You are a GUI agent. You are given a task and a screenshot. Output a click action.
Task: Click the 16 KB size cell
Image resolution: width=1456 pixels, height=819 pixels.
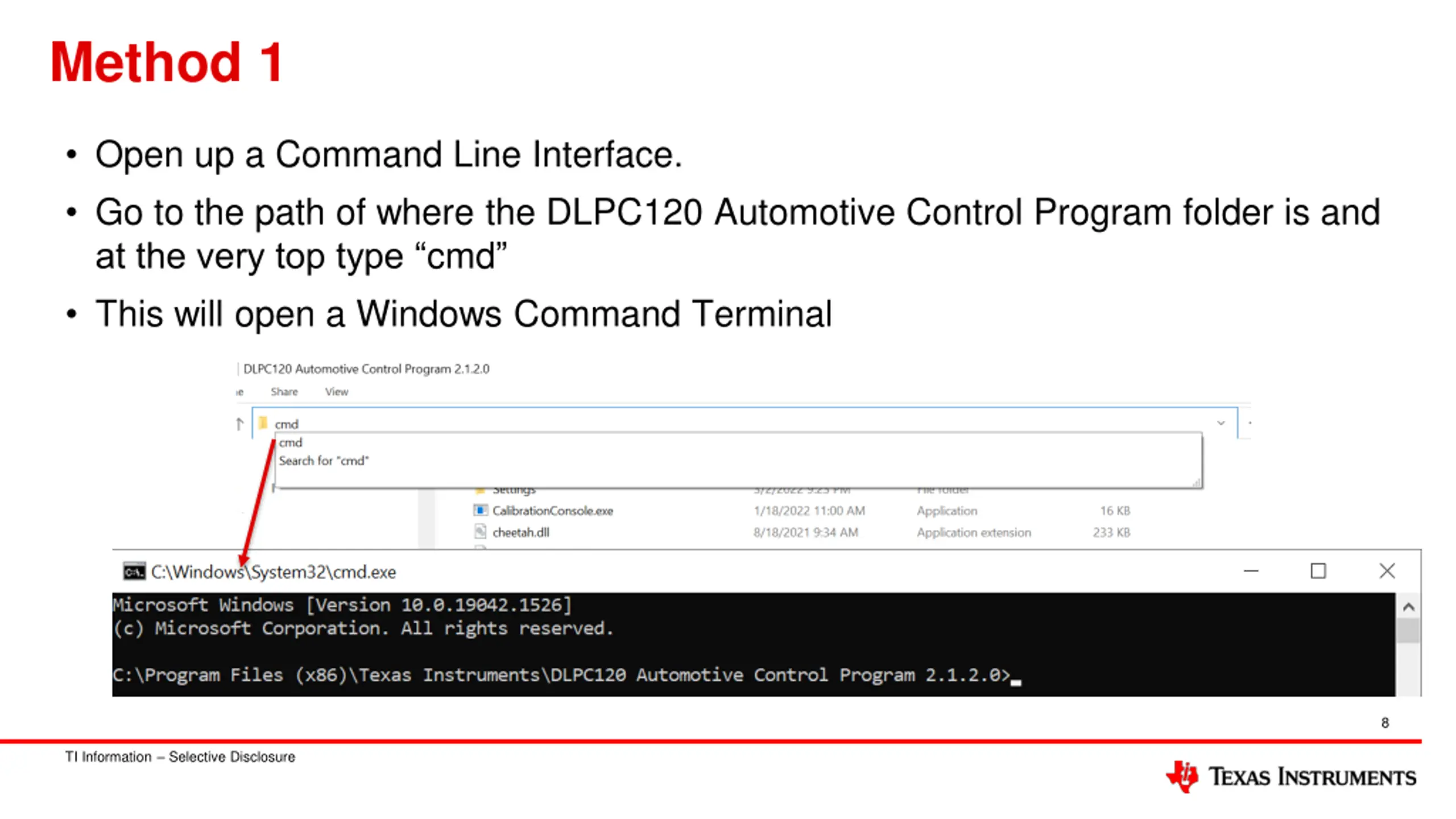coord(1115,511)
